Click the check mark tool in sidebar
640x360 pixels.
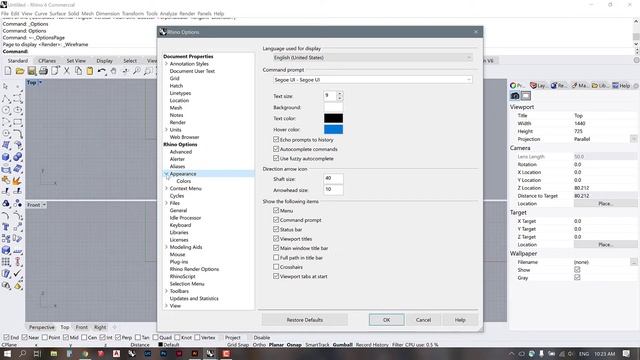coord(18,274)
